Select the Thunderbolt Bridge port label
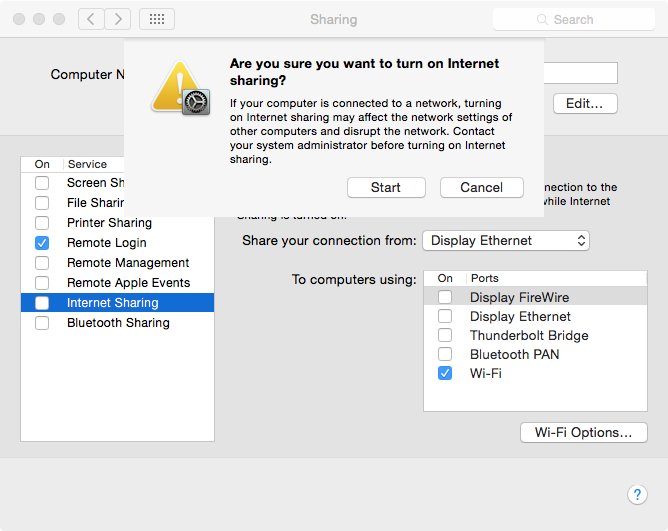 point(529,336)
